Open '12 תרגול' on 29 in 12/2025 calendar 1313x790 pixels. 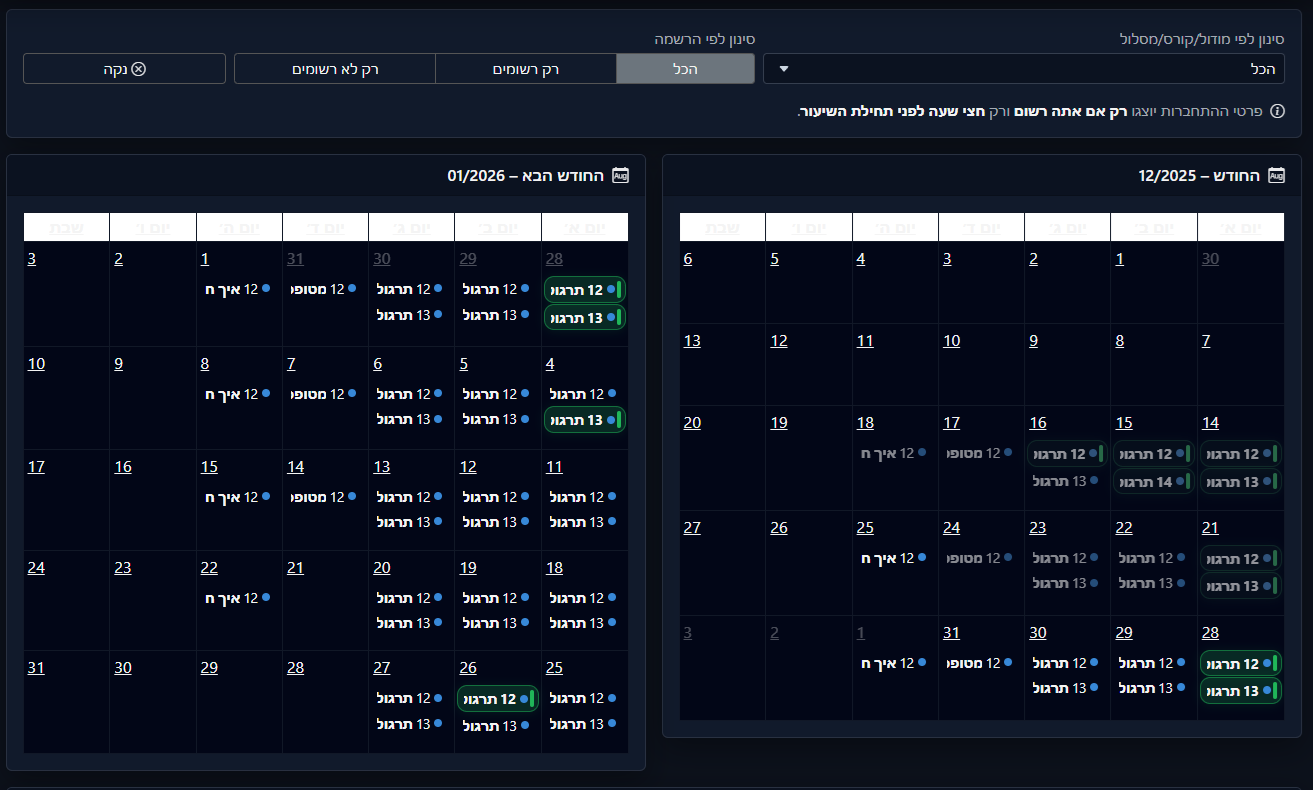tap(1153, 663)
